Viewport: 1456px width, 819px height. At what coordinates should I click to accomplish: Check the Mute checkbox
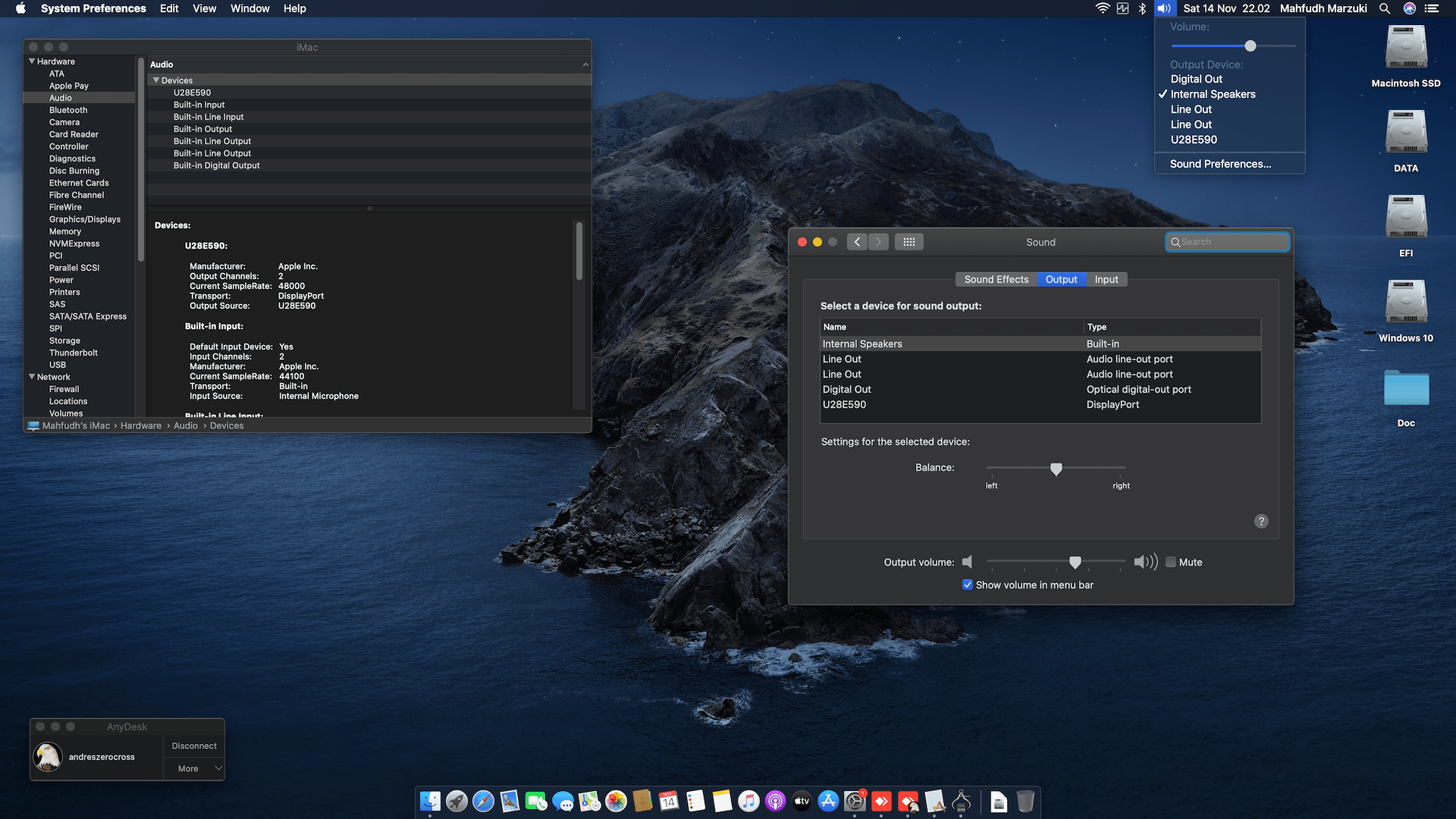pyautogui.click(x=1171, y=562)
